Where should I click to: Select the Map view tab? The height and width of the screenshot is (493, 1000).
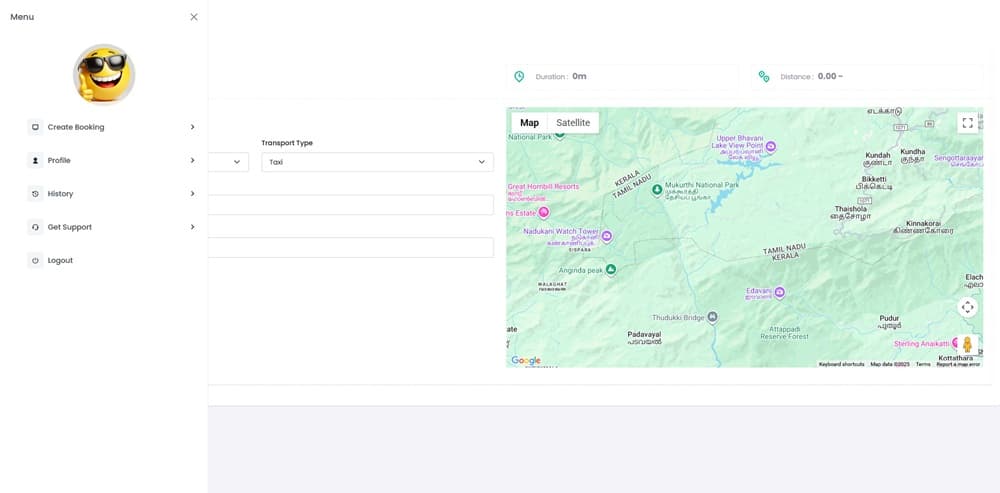tap(529, 123)
